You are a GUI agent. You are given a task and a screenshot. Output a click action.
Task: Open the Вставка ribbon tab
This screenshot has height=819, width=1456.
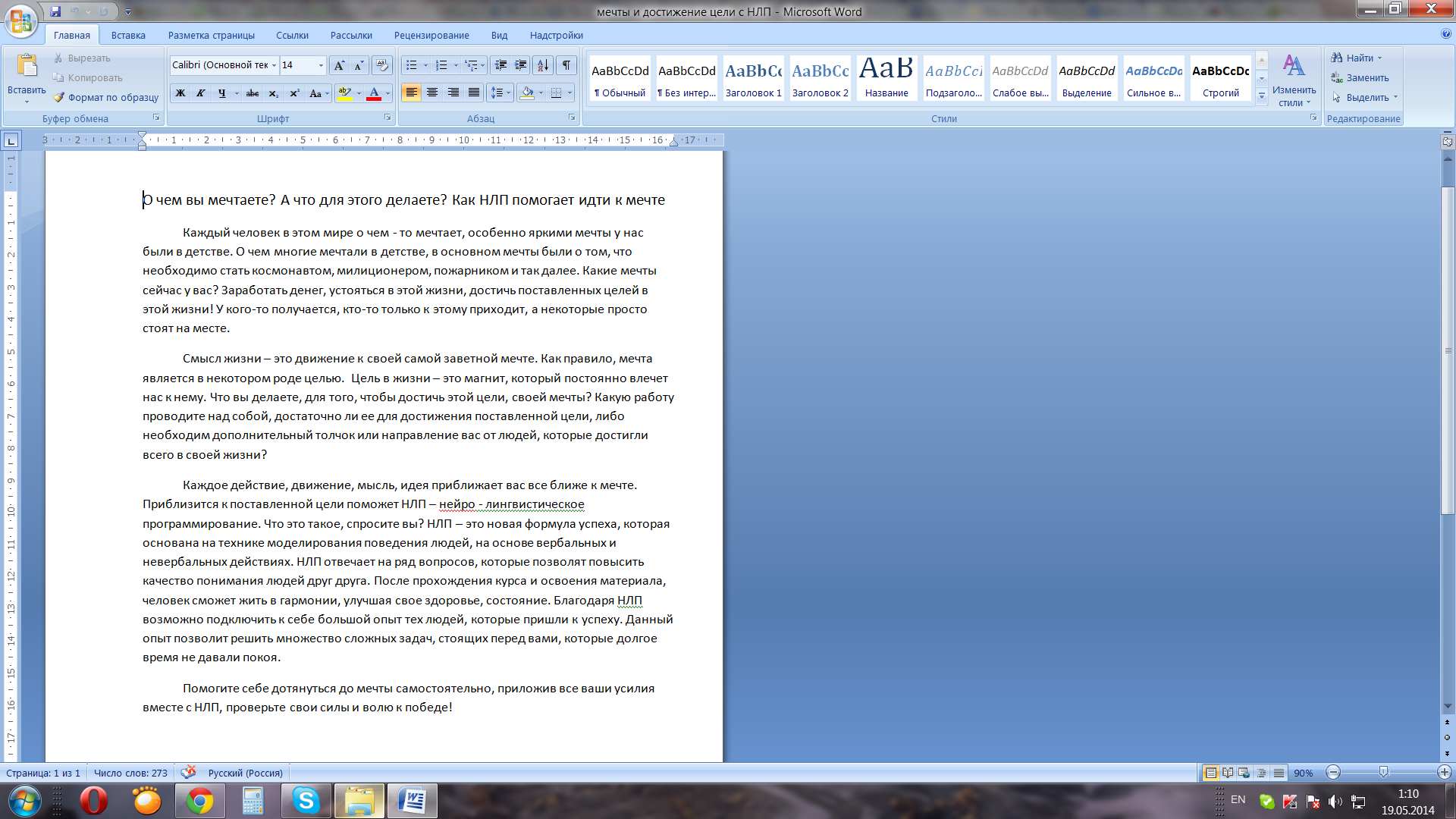pyautogui.click(x=128, y=35)
